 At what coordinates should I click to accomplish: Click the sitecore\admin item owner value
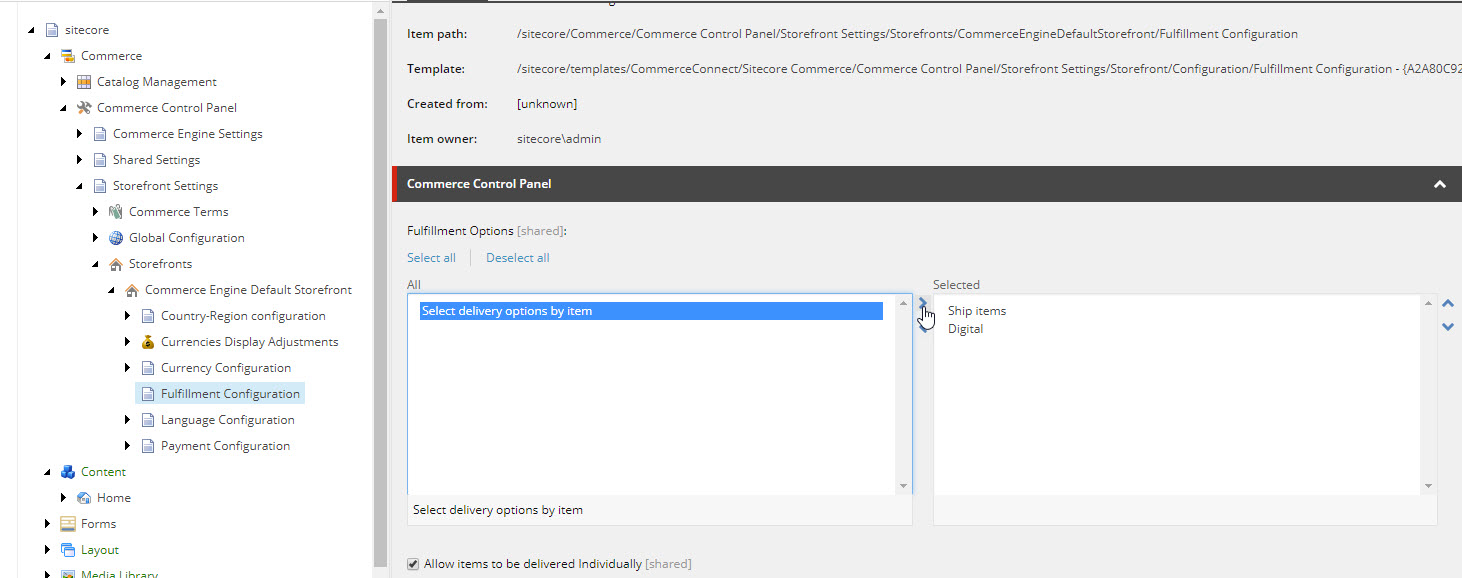[559, 139]
